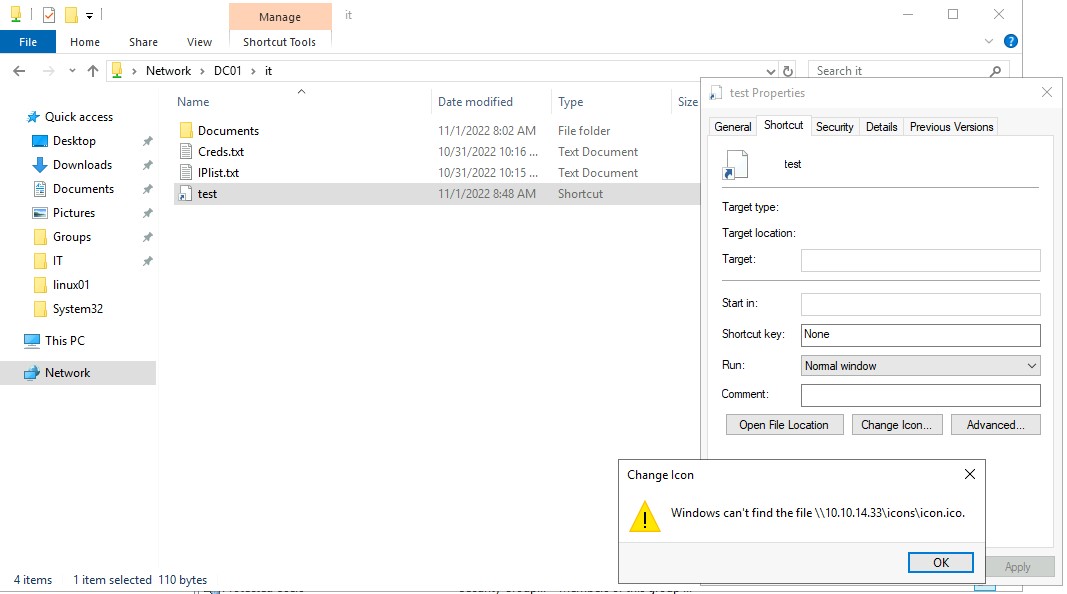Screen dimensions: 1067x594
Task: Expand the Quick Access Toolbar customize arrow
Action: [x=90, y=15]
